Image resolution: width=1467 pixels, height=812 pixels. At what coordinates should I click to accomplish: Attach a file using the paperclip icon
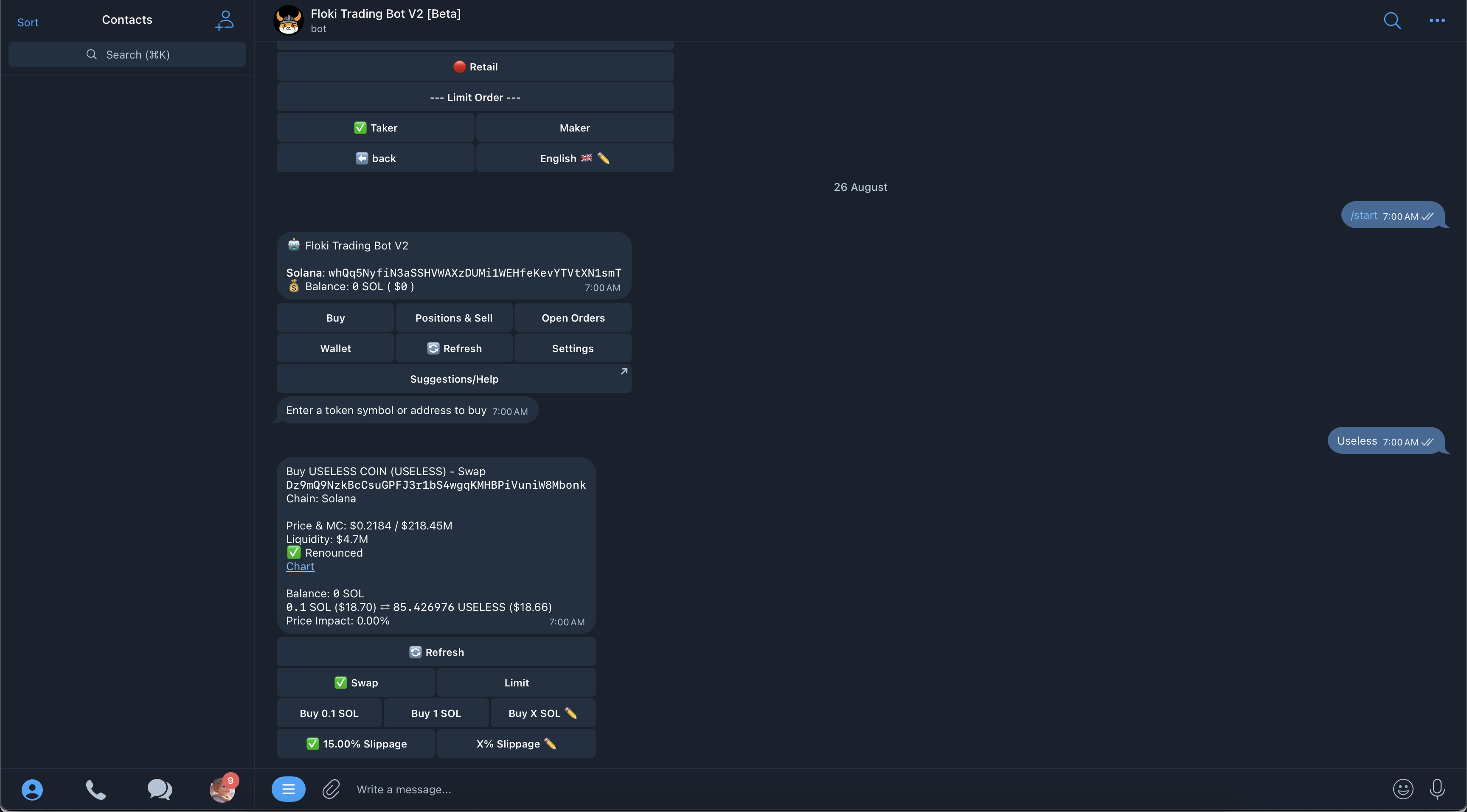coord(331,789)
